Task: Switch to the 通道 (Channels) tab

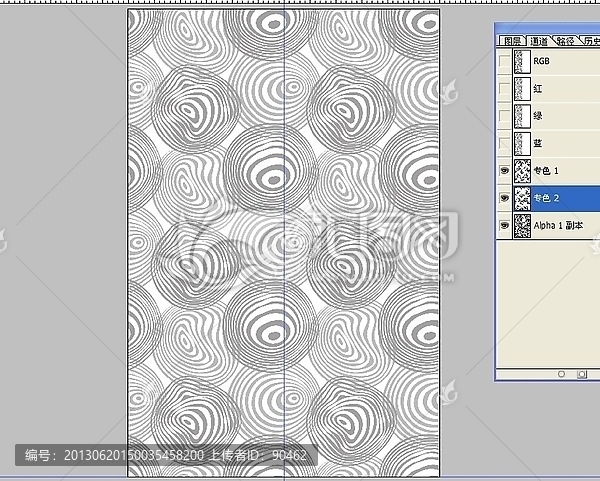Action: 539,41
